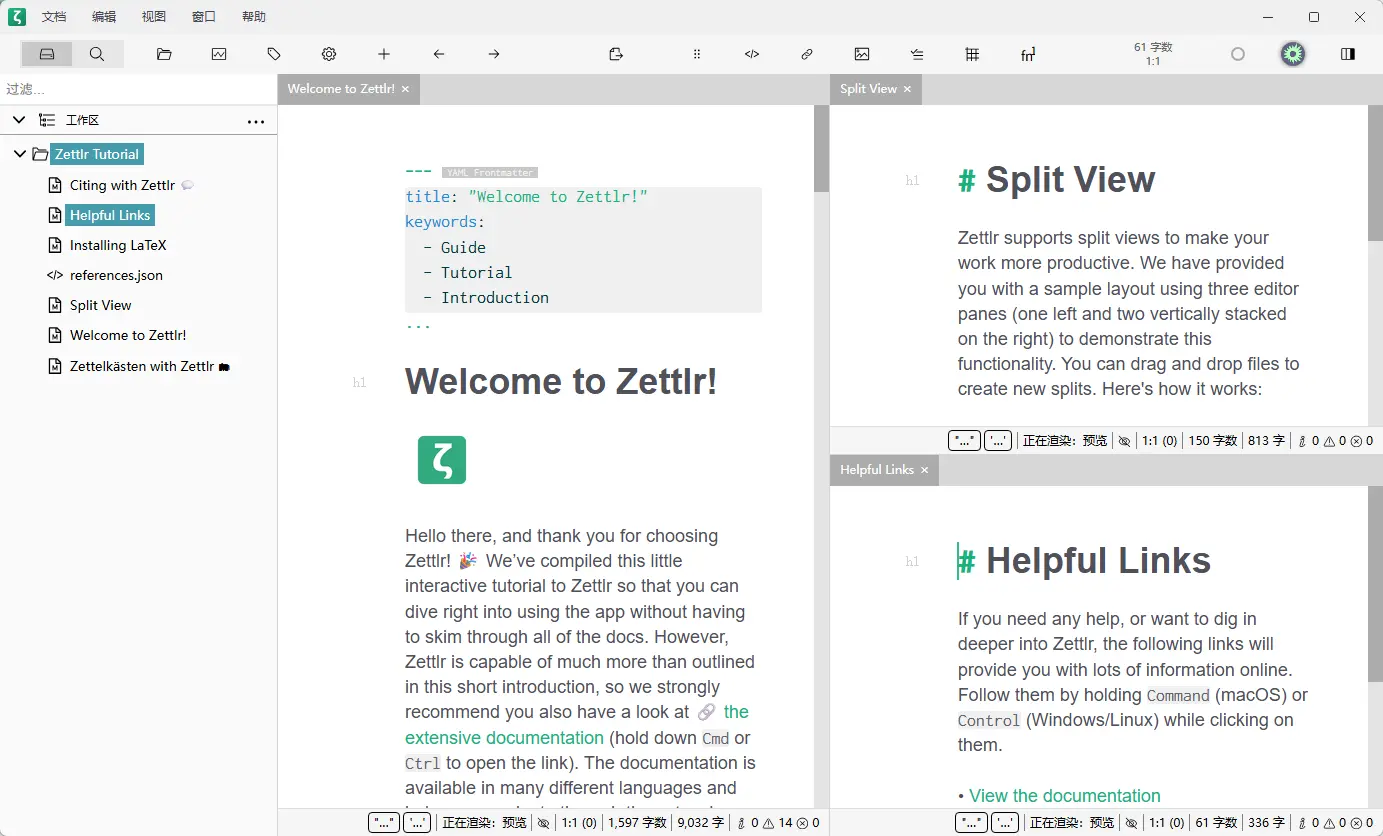This screenshot has width=1383, height=836.
Task: Open double-quote style menu in Helpful Links pane
Action: [971, 823]
